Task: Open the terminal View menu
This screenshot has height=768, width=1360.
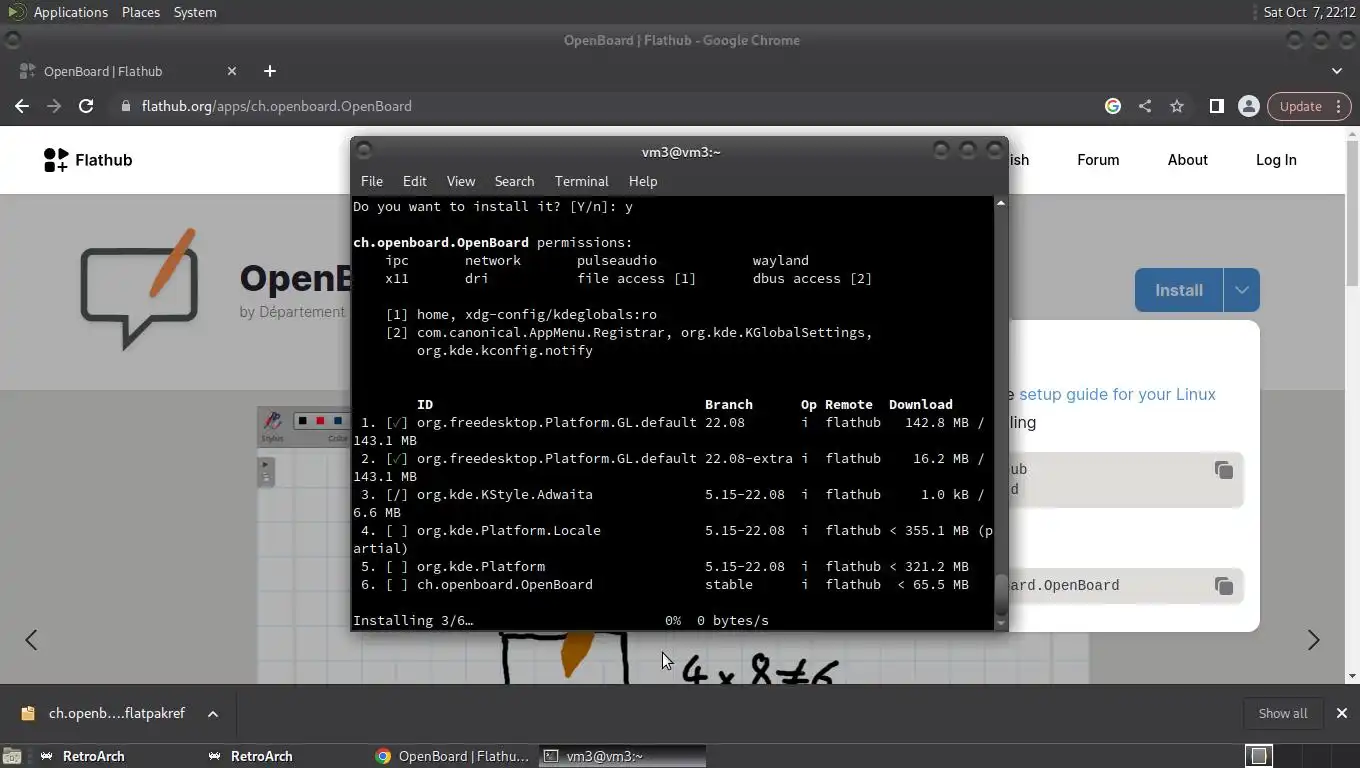Action: (460, 181)
